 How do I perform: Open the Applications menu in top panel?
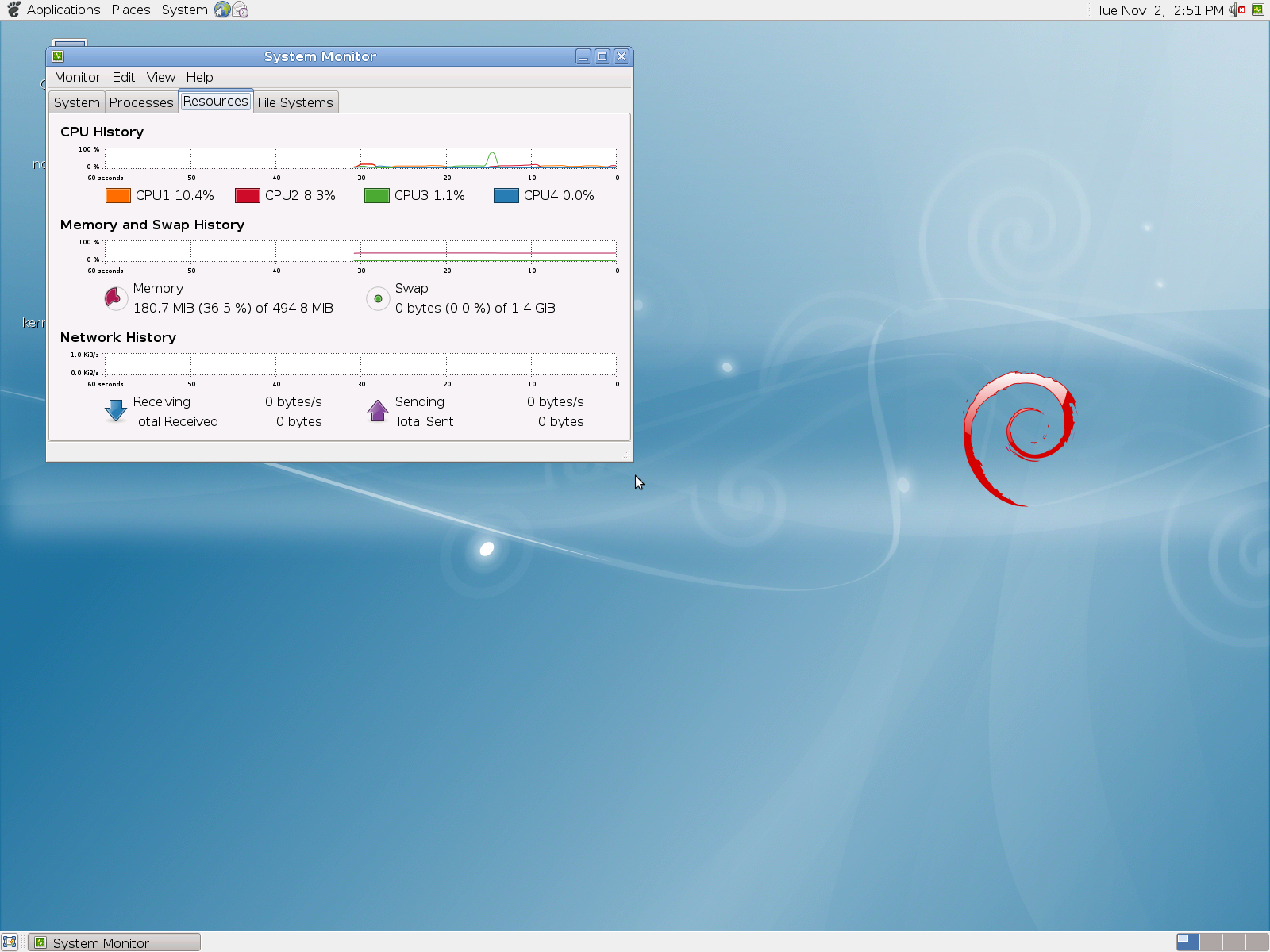(63, 10)
